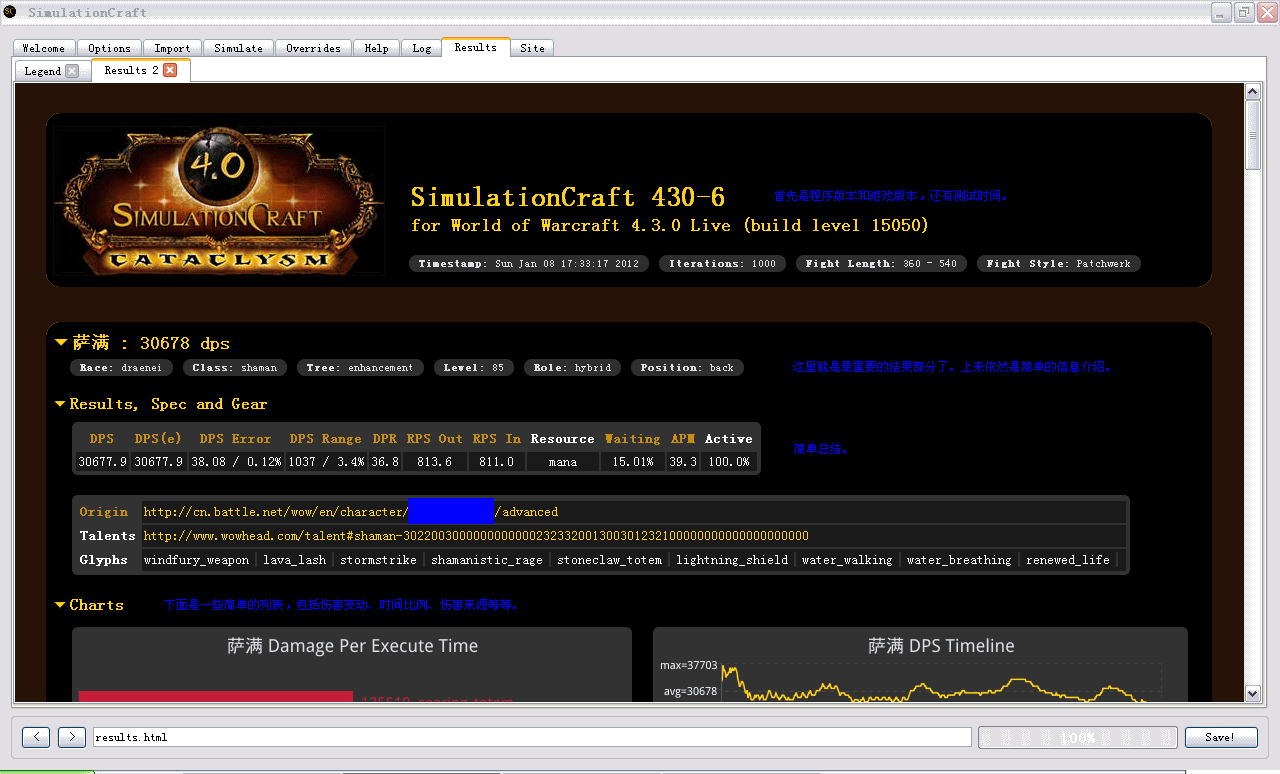Collapse the shaman 30678 dps section
The width and height of the screenshot is (1280, 774).
pos(62,343)
